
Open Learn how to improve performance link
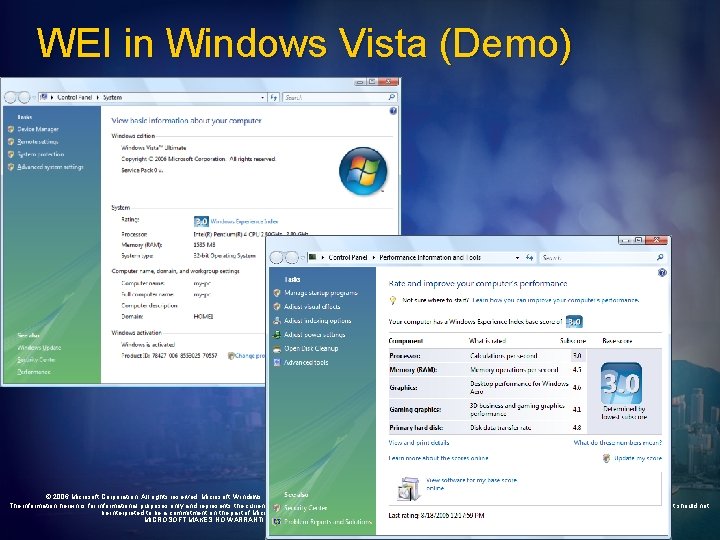coord(556,300)
